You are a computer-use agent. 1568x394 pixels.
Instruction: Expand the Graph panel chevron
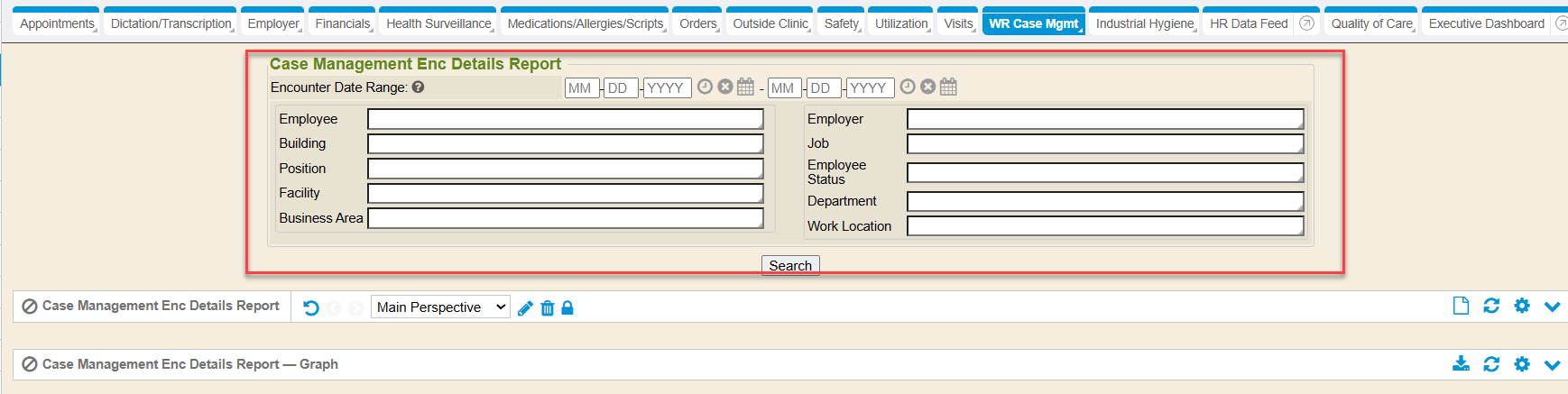pyautogui.click(x=1552, y=364)
